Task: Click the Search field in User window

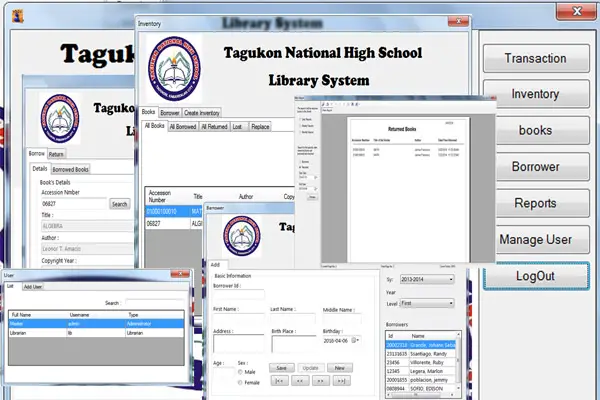Action: [x=155, y=303]
